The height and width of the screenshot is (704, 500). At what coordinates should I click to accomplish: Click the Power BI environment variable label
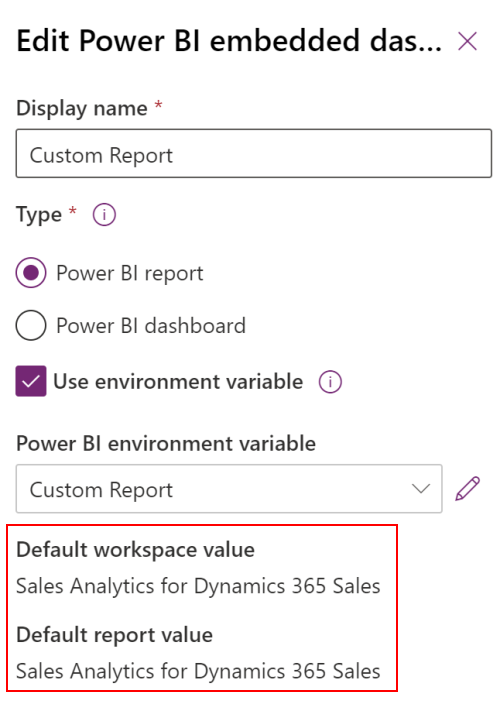tap(166, 444)
